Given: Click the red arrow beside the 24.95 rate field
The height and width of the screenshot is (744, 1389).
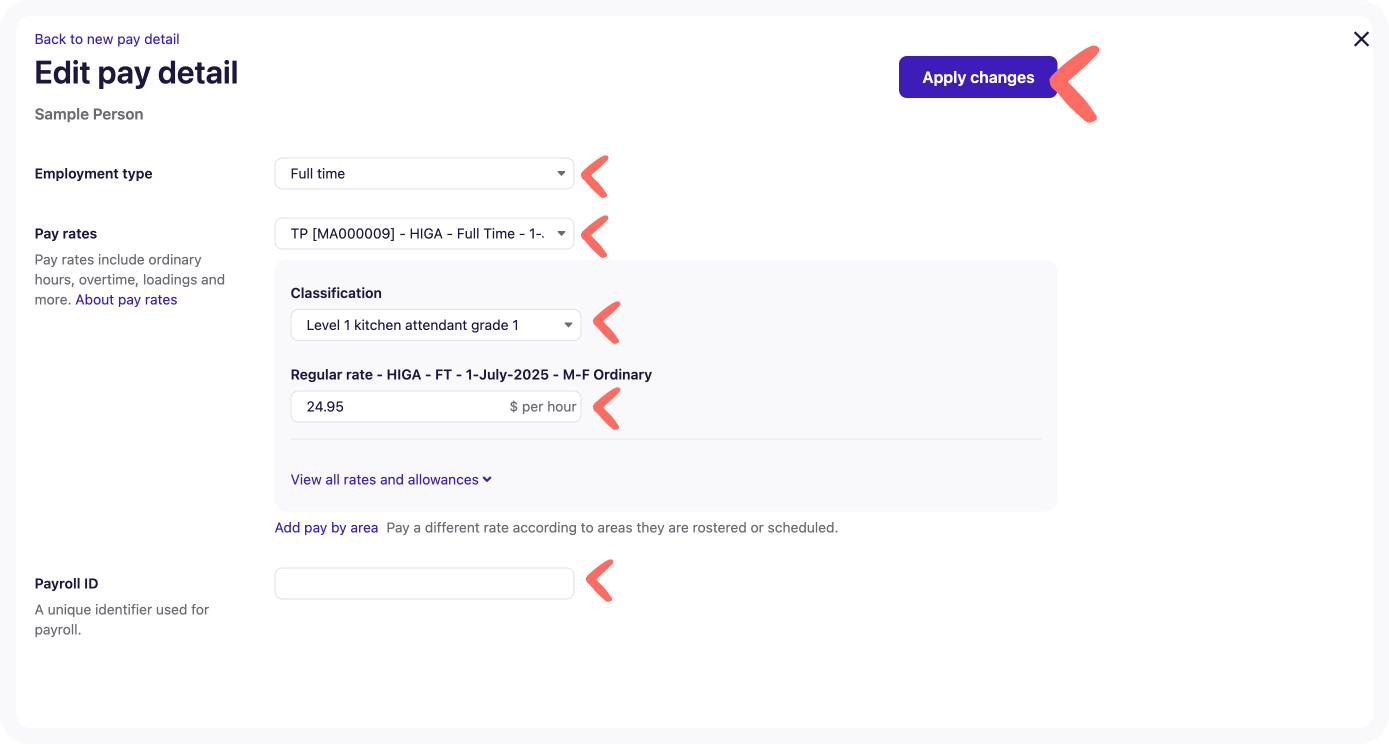Looking at the screenshot, I should point(606,408).
